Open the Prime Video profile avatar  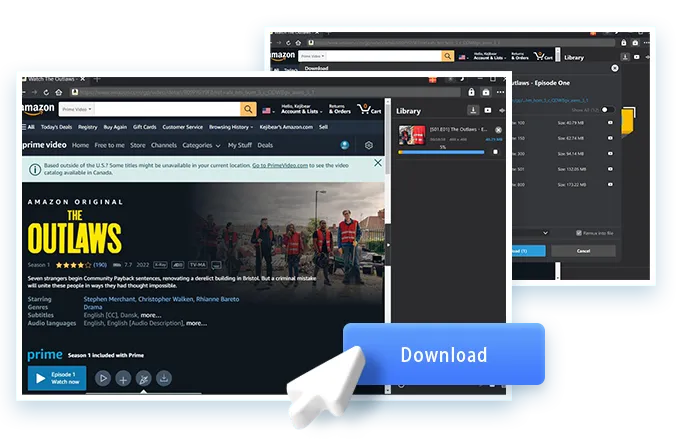tap(345, 145)
